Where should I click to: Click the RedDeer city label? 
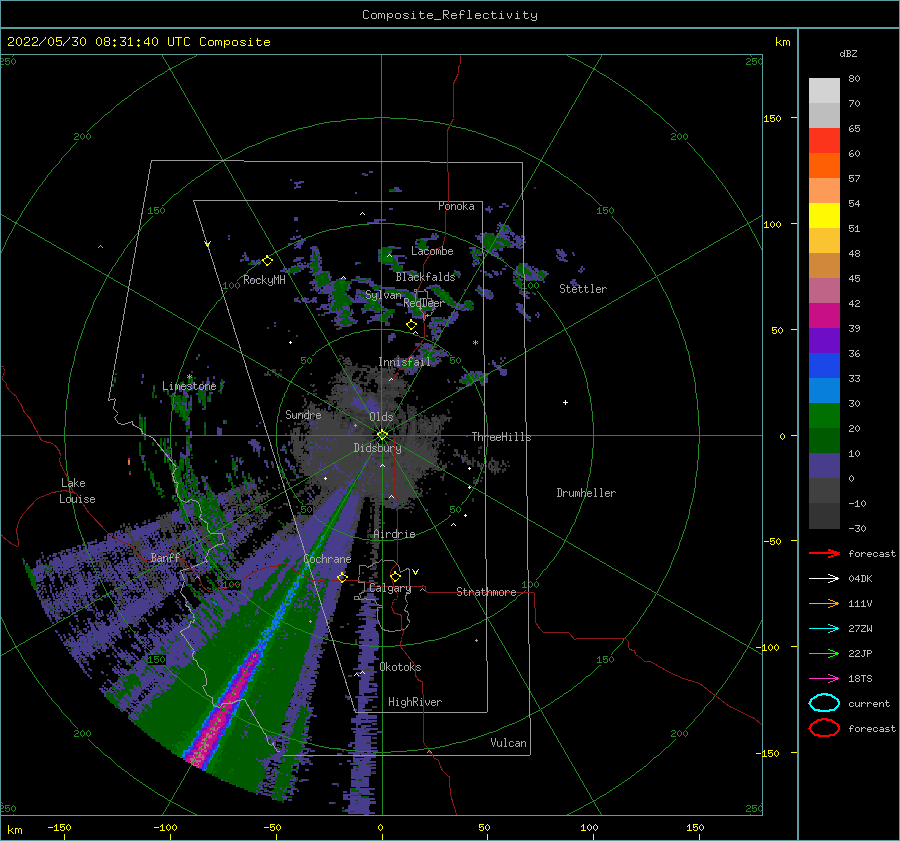click(424, 303)
